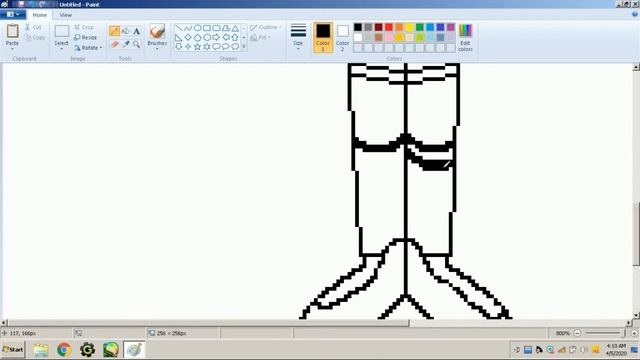The image size is (640, 360).
Task: Choose the Left arrow shape
Action: 226,38
